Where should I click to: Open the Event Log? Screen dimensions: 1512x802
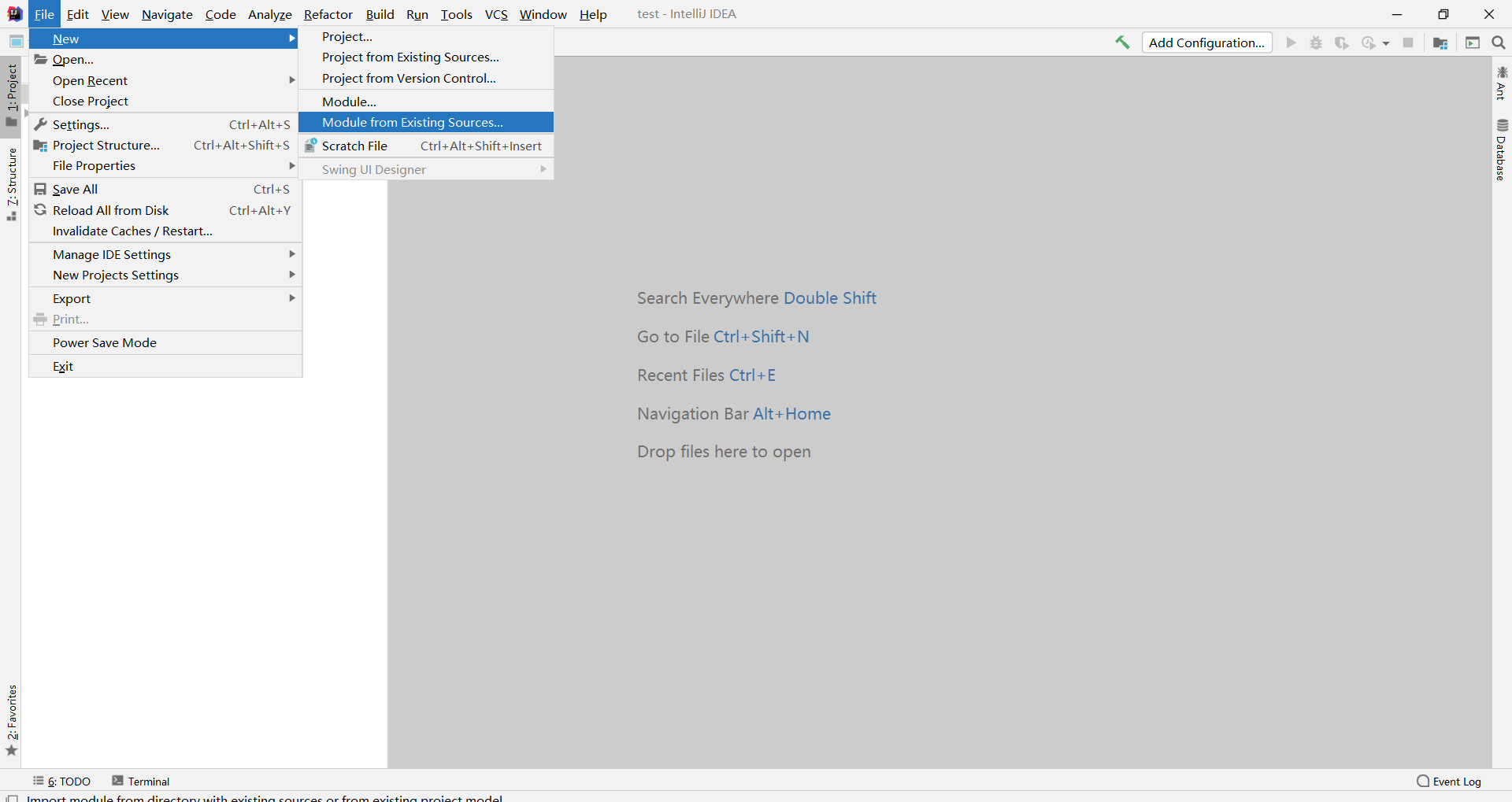click(1449, 782)
